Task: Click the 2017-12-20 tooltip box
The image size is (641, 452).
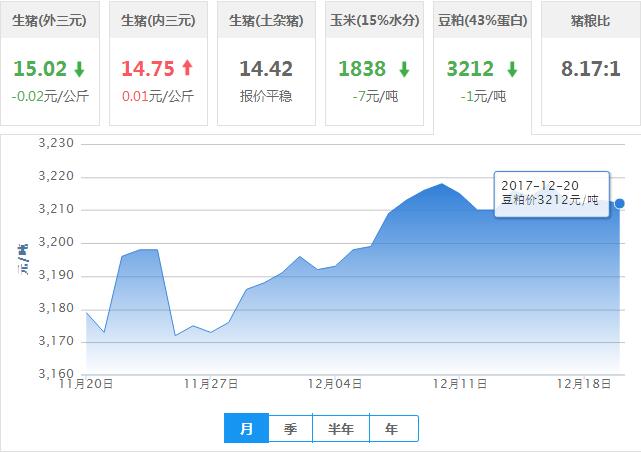Action: click(x=552, y=194)
